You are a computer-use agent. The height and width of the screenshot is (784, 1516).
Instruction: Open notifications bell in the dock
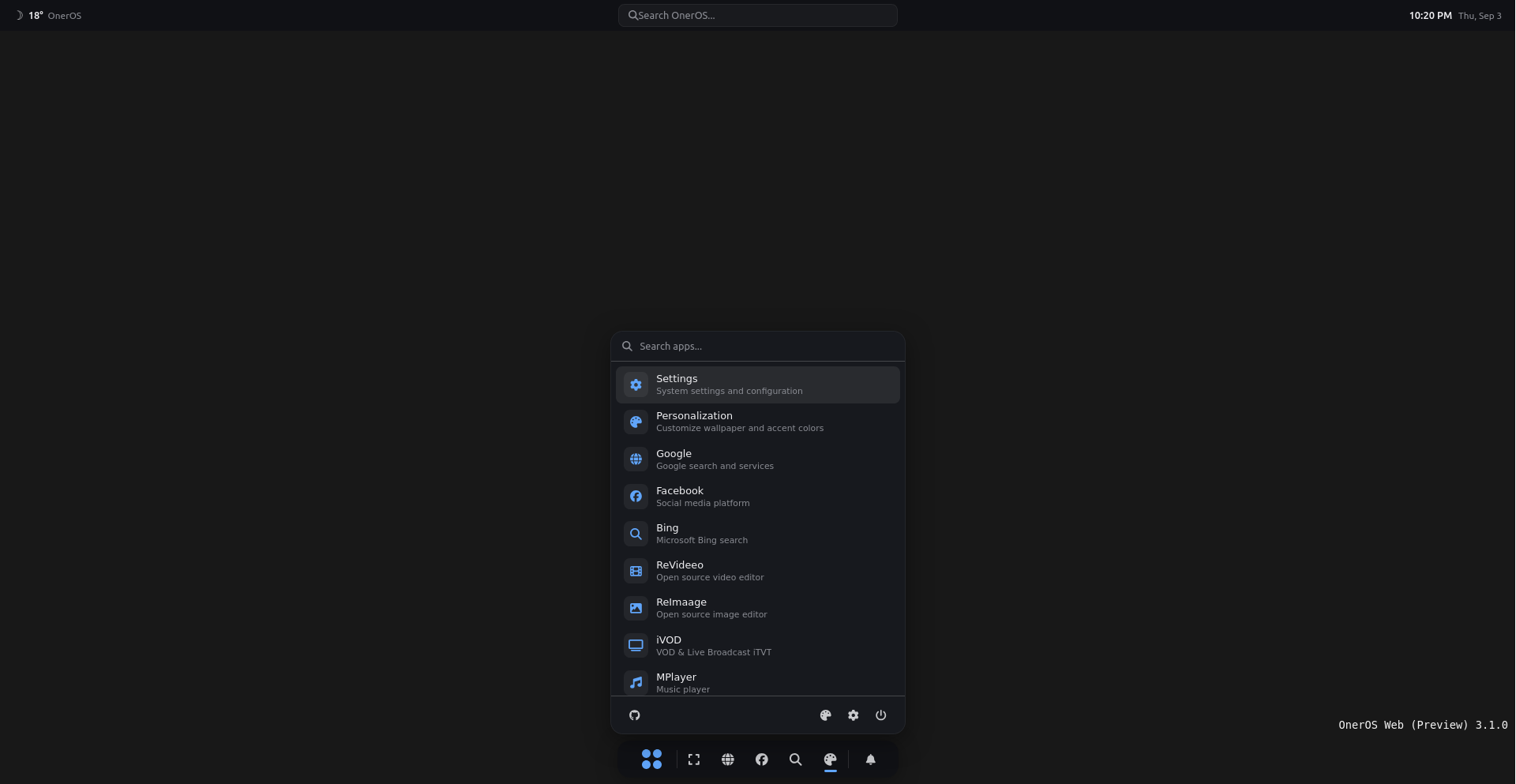[x=871, y=760]
